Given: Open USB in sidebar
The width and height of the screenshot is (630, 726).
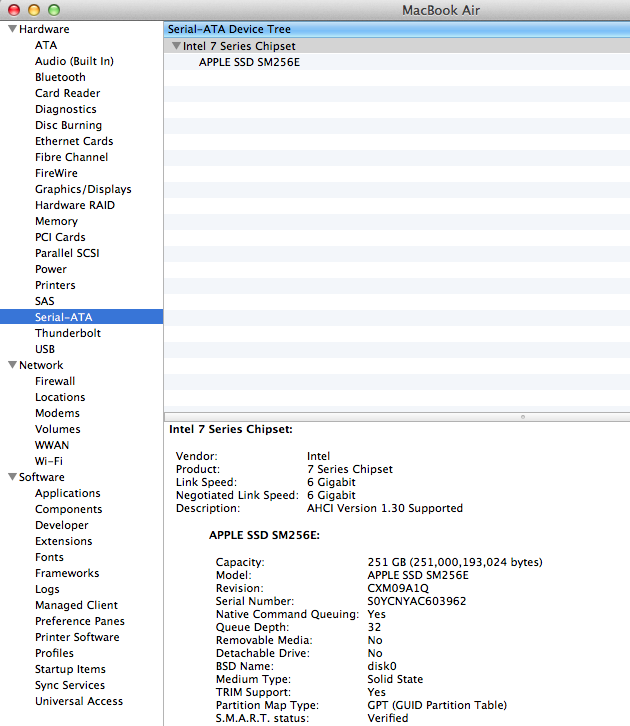Looking at the screenshot, I should tap(45, 349).
